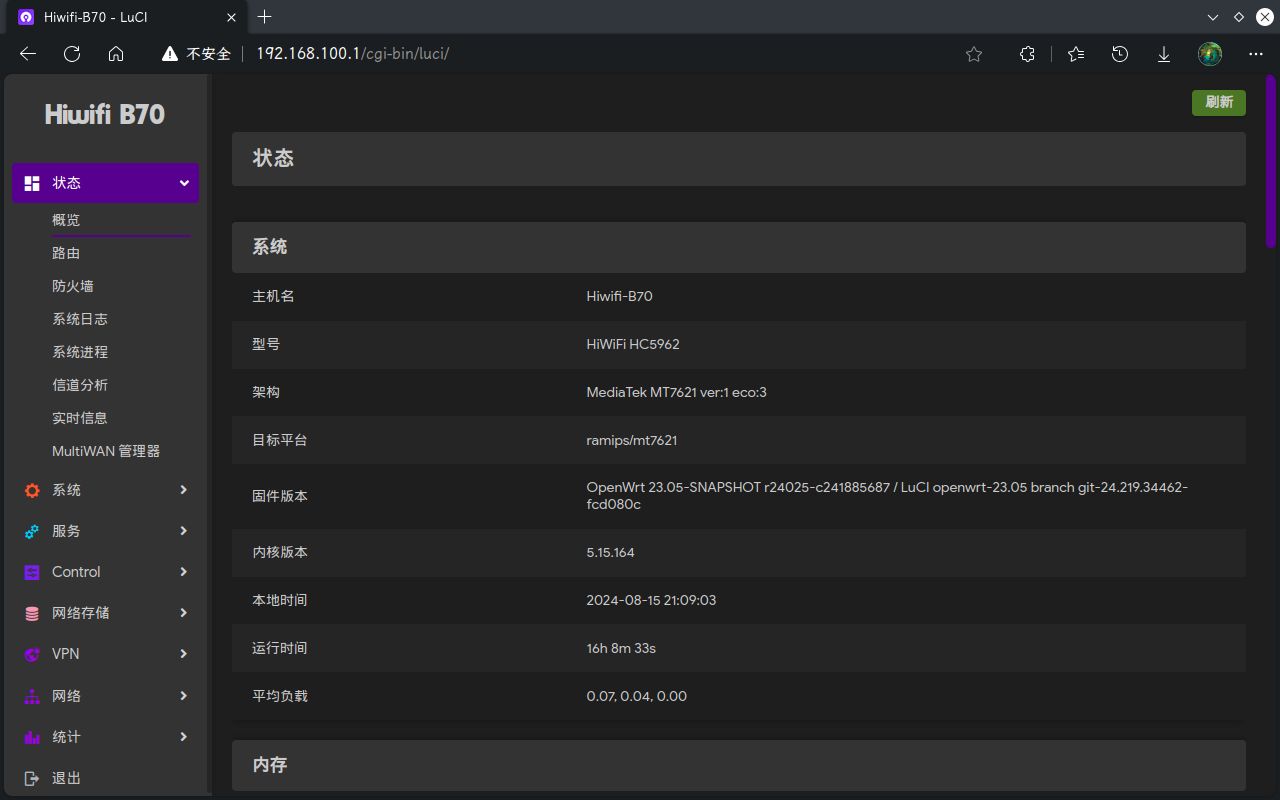Image resolution: width=1280 pixels, height=800 pixels.
Task: Click the 刷新 refresh button
Action: point(1218,102)
